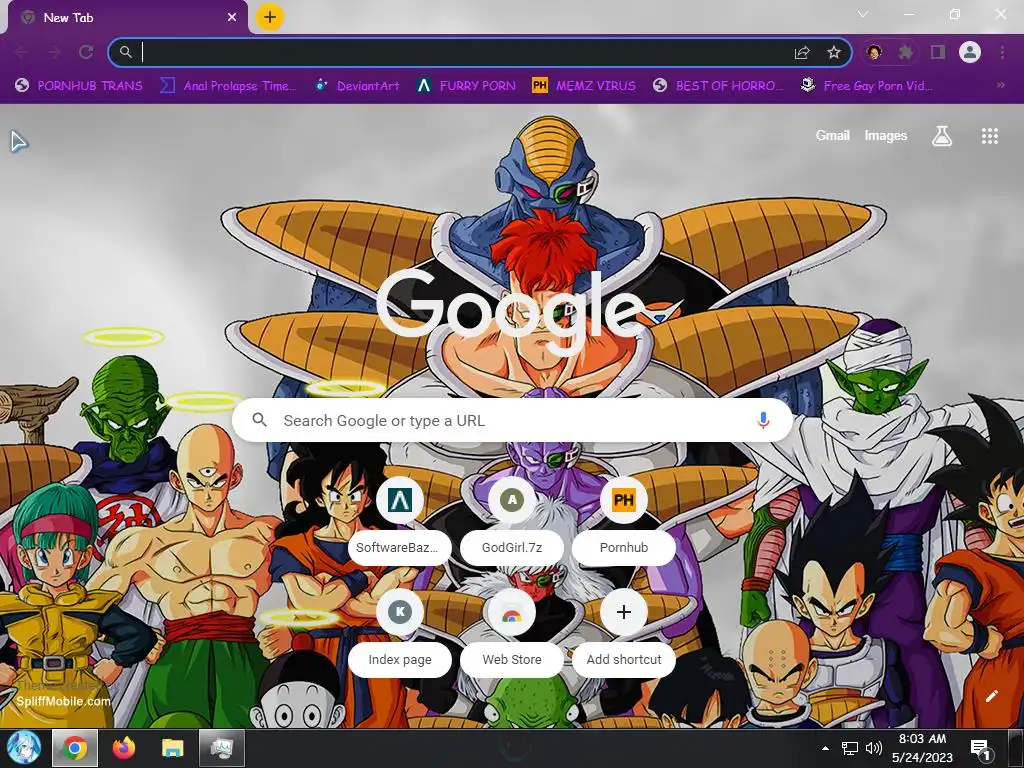
Task: Open the Extensions puzzle piece menu
Action: tap(905, 52)
